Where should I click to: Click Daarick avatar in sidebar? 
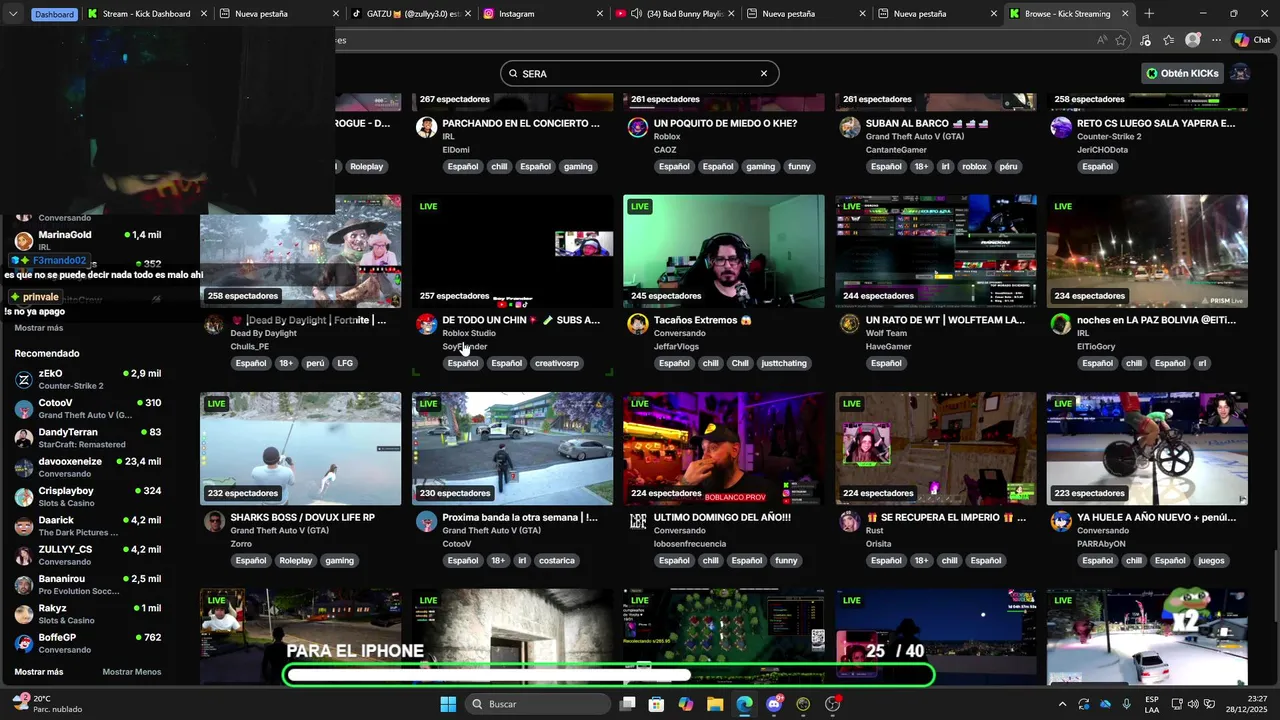pyautogui.click(x=24, y=526)
